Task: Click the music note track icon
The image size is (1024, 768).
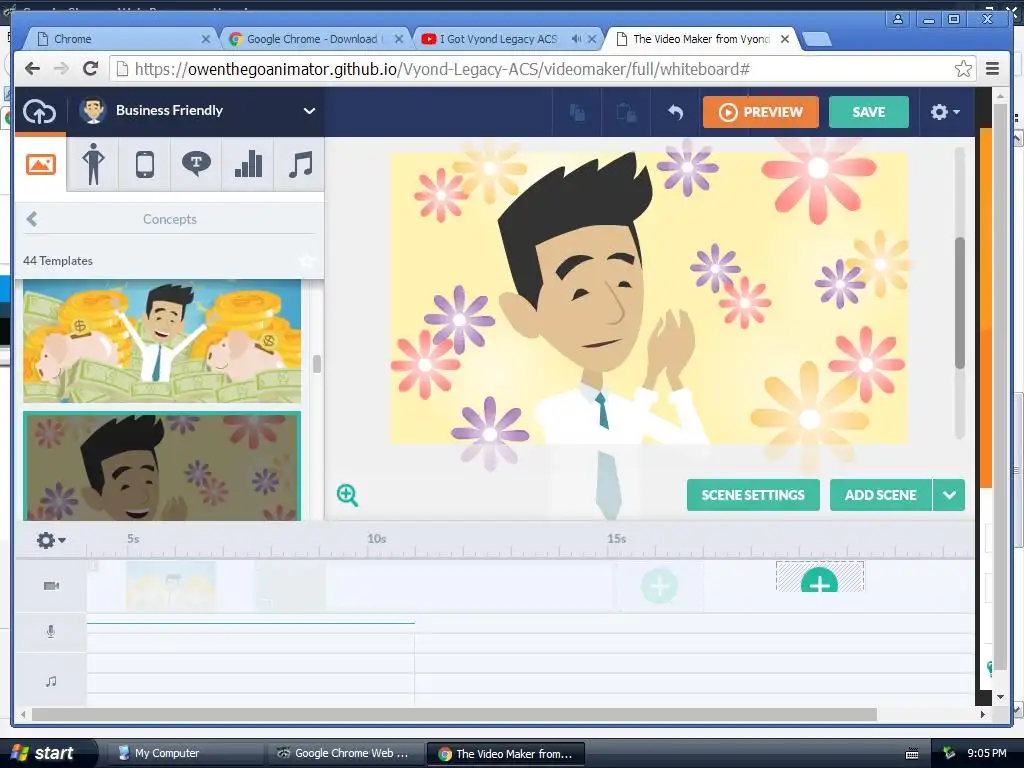Action: pyautogui.click(x=51, y=682)
